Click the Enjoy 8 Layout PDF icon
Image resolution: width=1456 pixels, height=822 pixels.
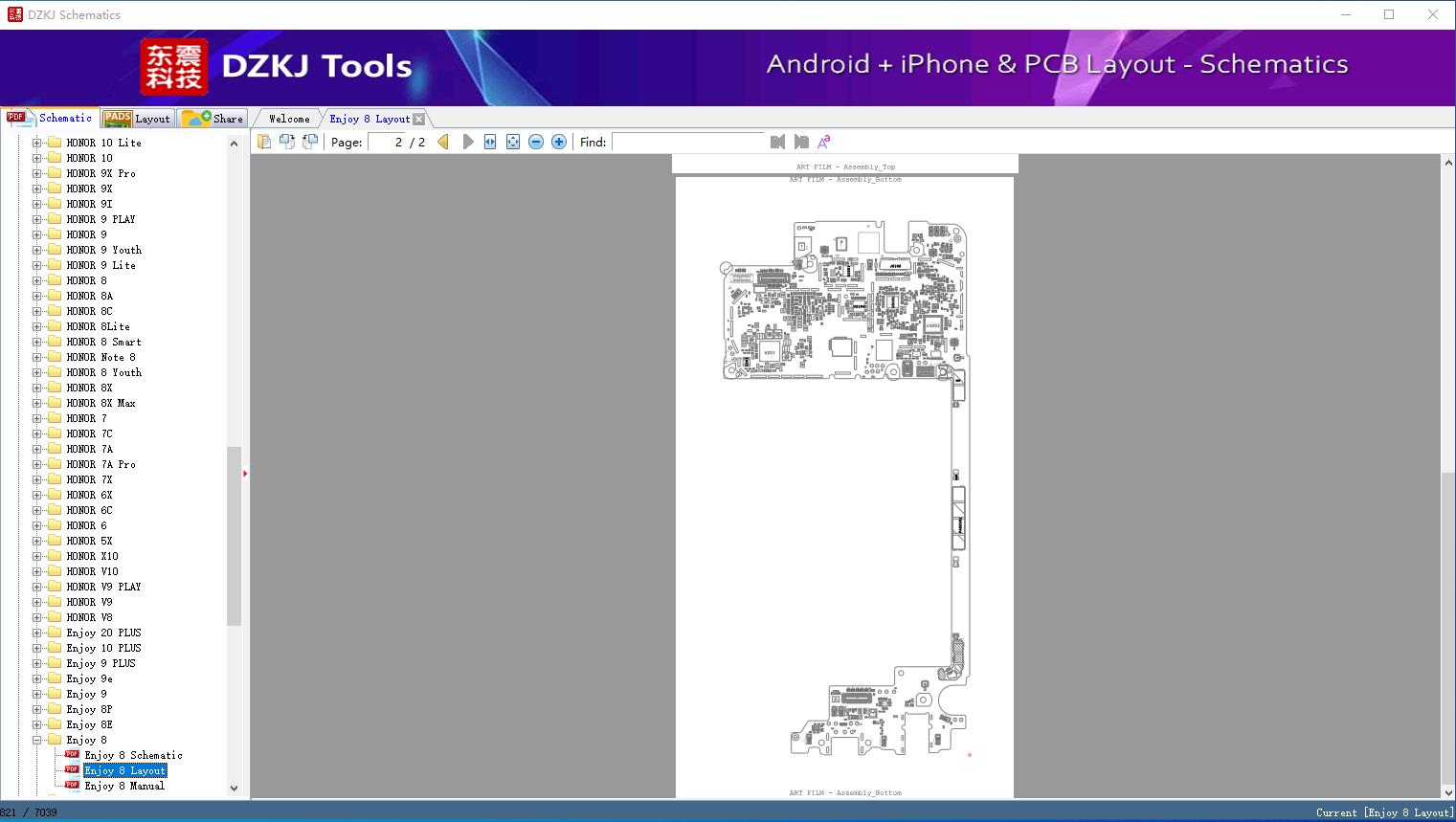point(72,770)
